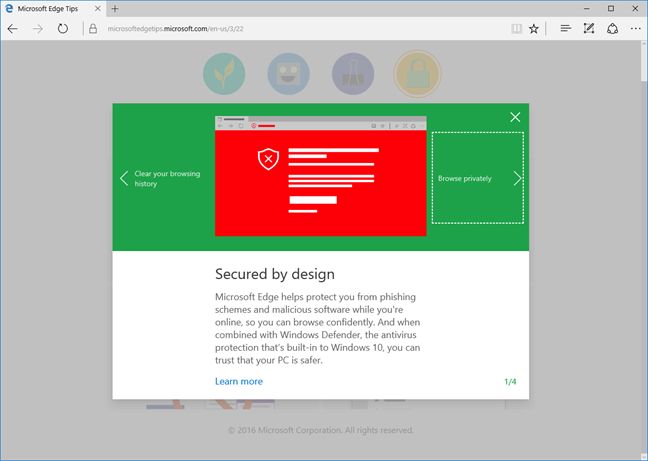Click the shield icon in warning illustration

(269, 159)
